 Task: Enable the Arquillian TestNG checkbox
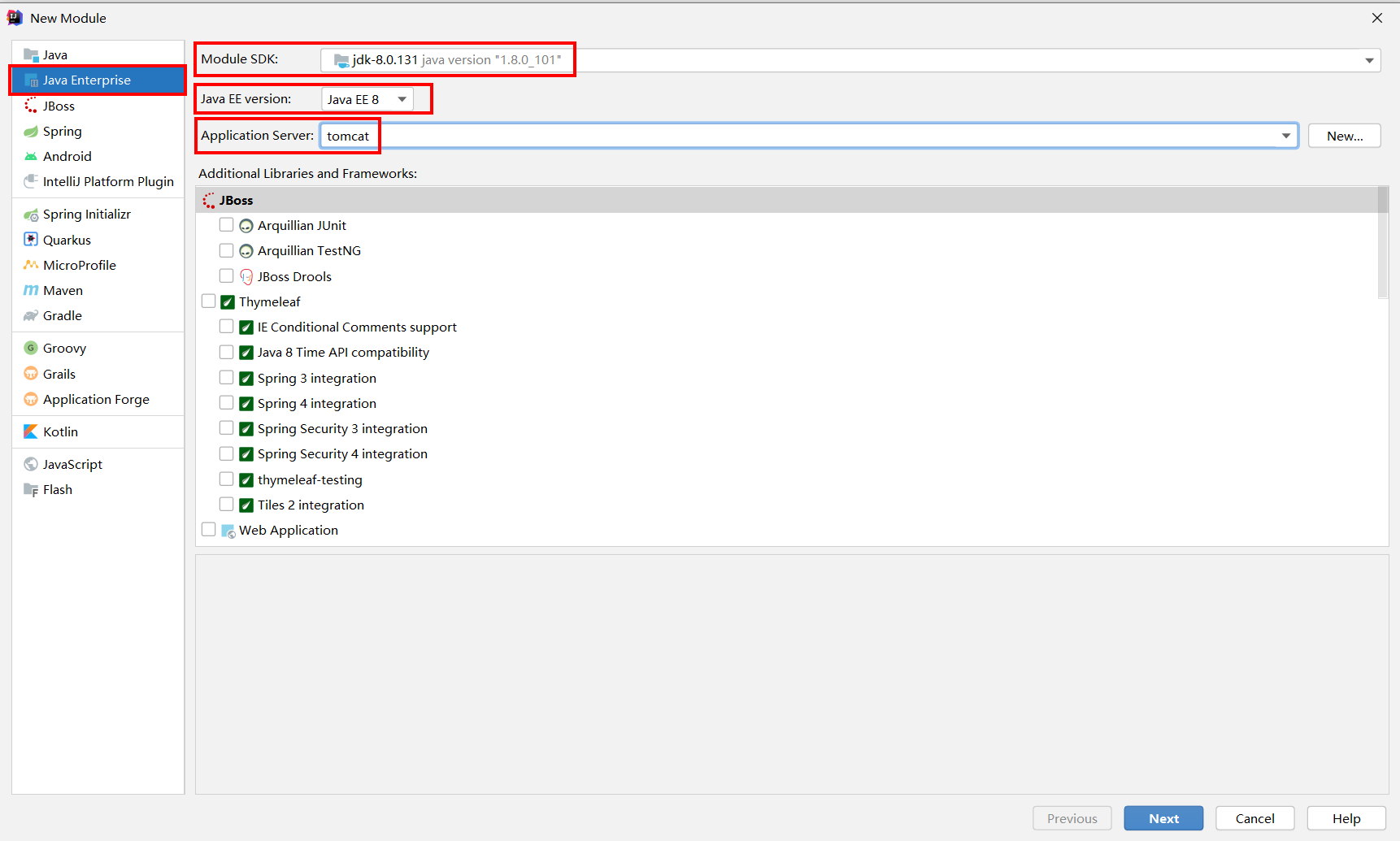(x=227, y=250)
